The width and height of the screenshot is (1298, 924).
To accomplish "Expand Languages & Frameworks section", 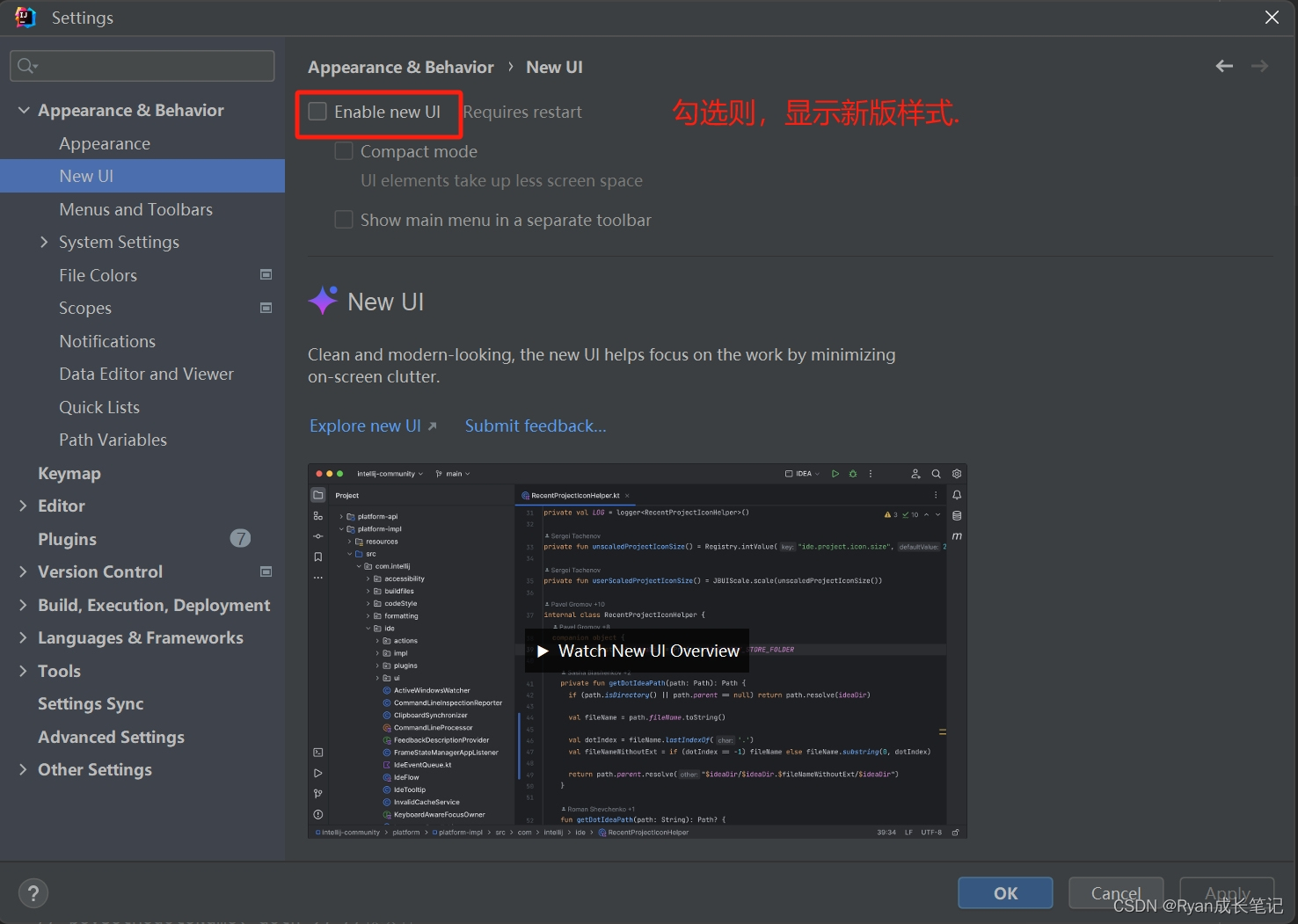I will click(x=24, y=637).
